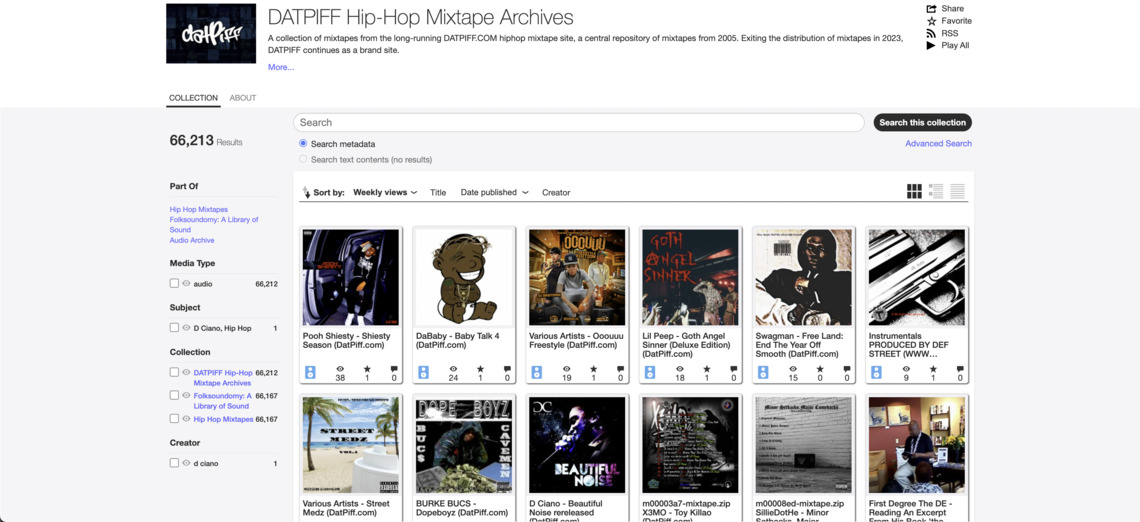
Task: Check the Folksoundomy collection checkbox
Action: pos(174,395)
